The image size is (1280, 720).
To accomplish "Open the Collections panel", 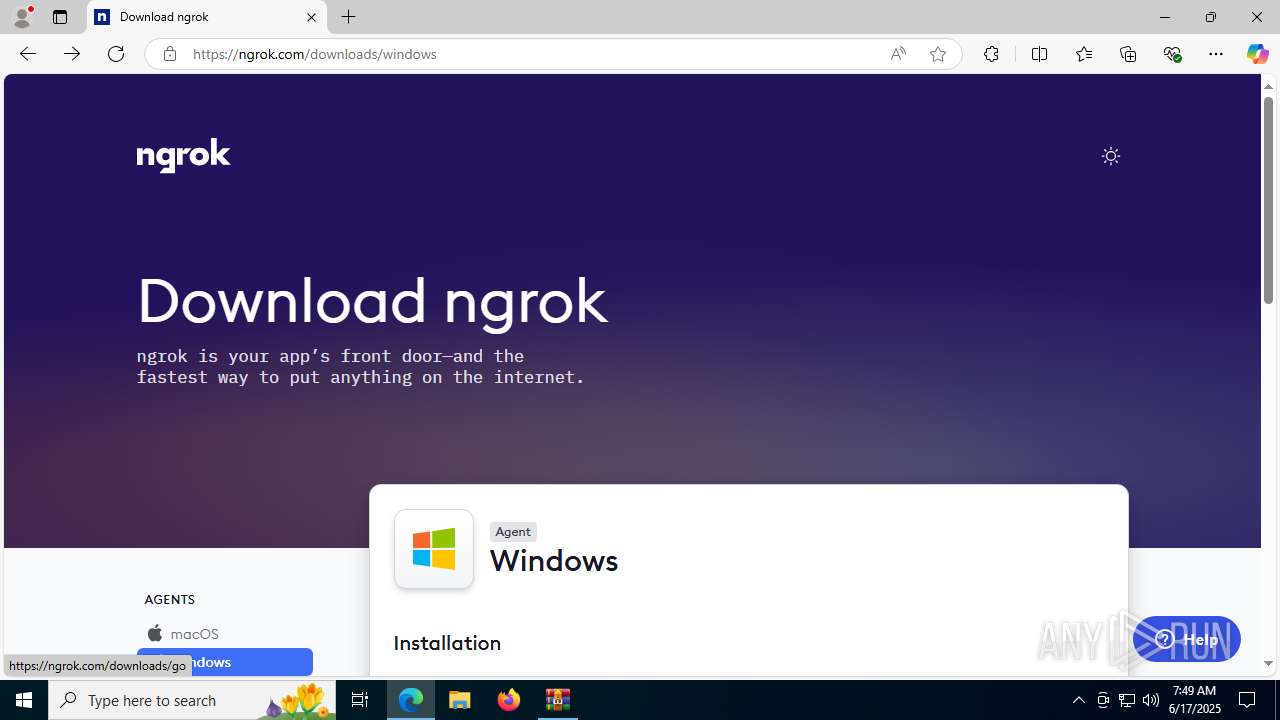I will point(1128,54).
